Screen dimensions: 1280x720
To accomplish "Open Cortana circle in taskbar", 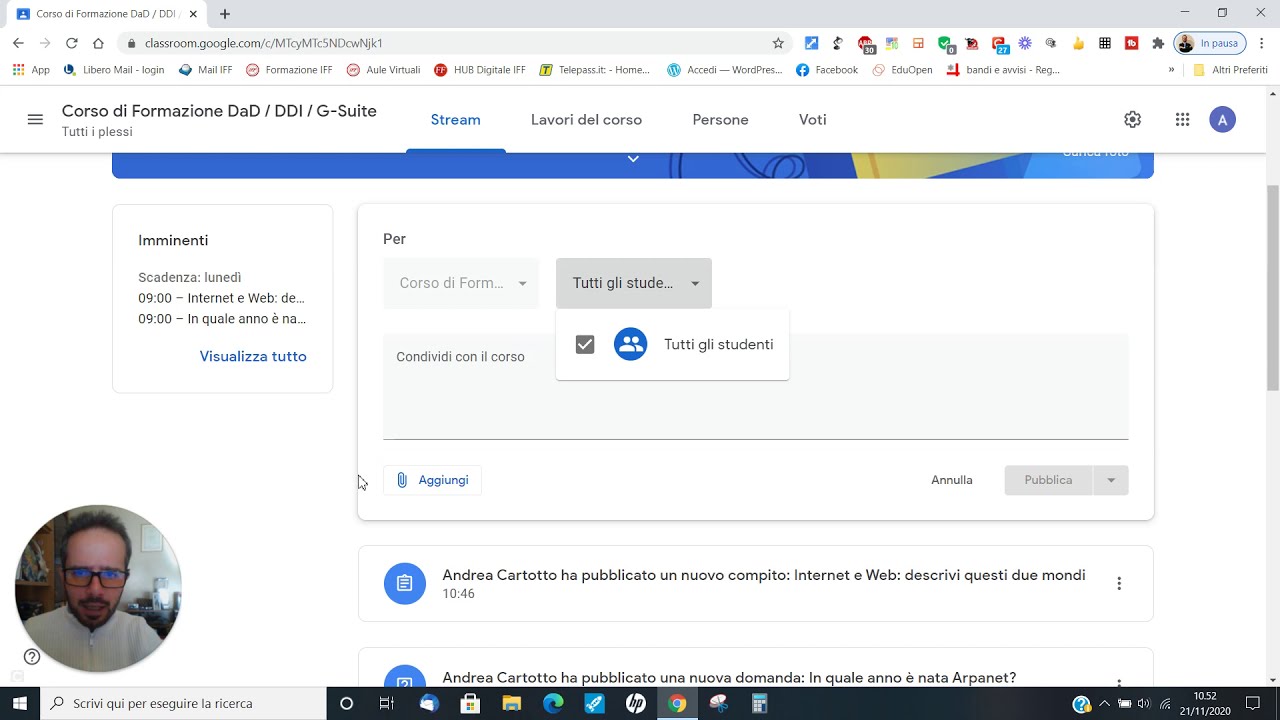I will click(346, 704).
